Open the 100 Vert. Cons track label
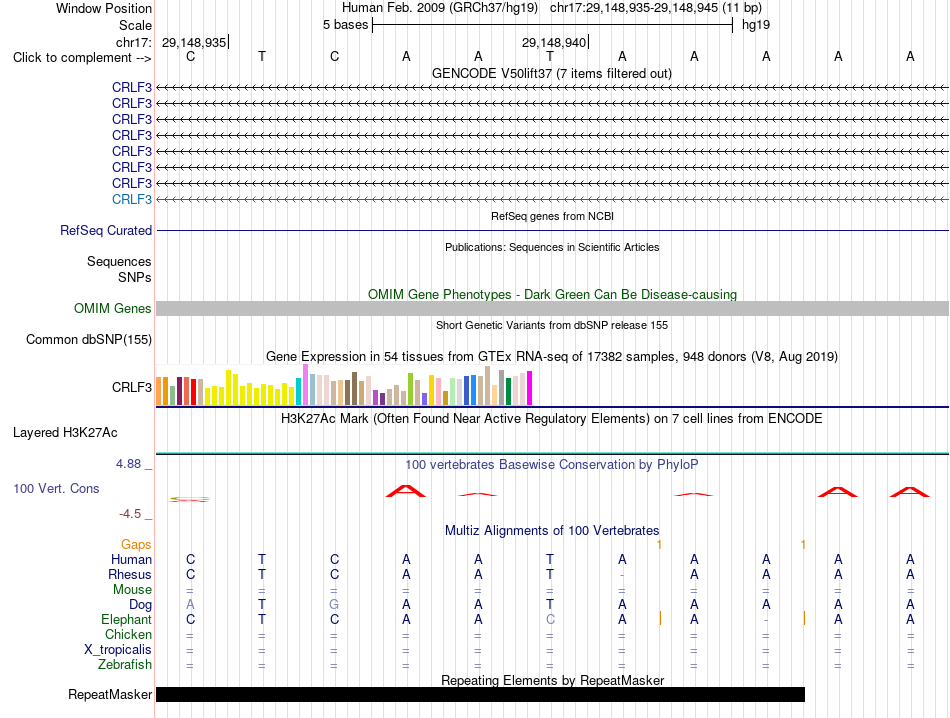The image size is (950, 718). pos(56,488)
